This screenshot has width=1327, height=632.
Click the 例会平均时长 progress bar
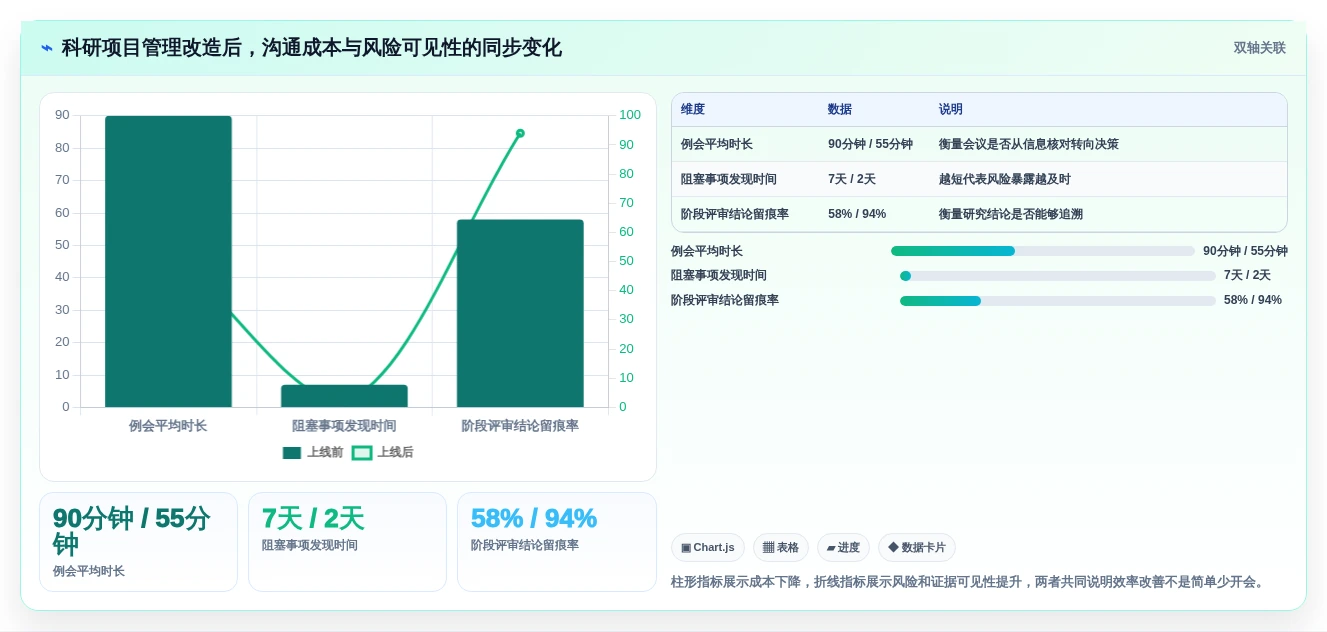pyautogui.click(x=1043, y=251)
